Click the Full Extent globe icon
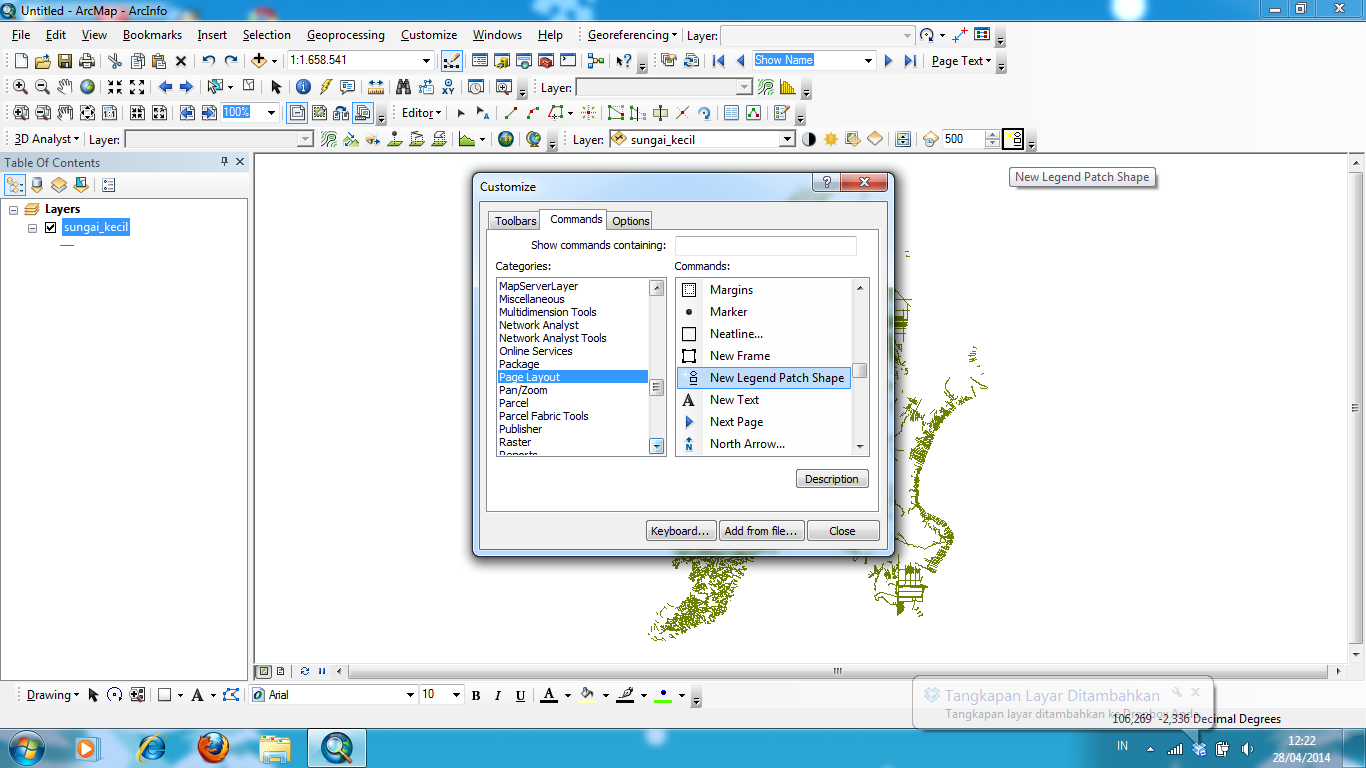 (87, 87)
